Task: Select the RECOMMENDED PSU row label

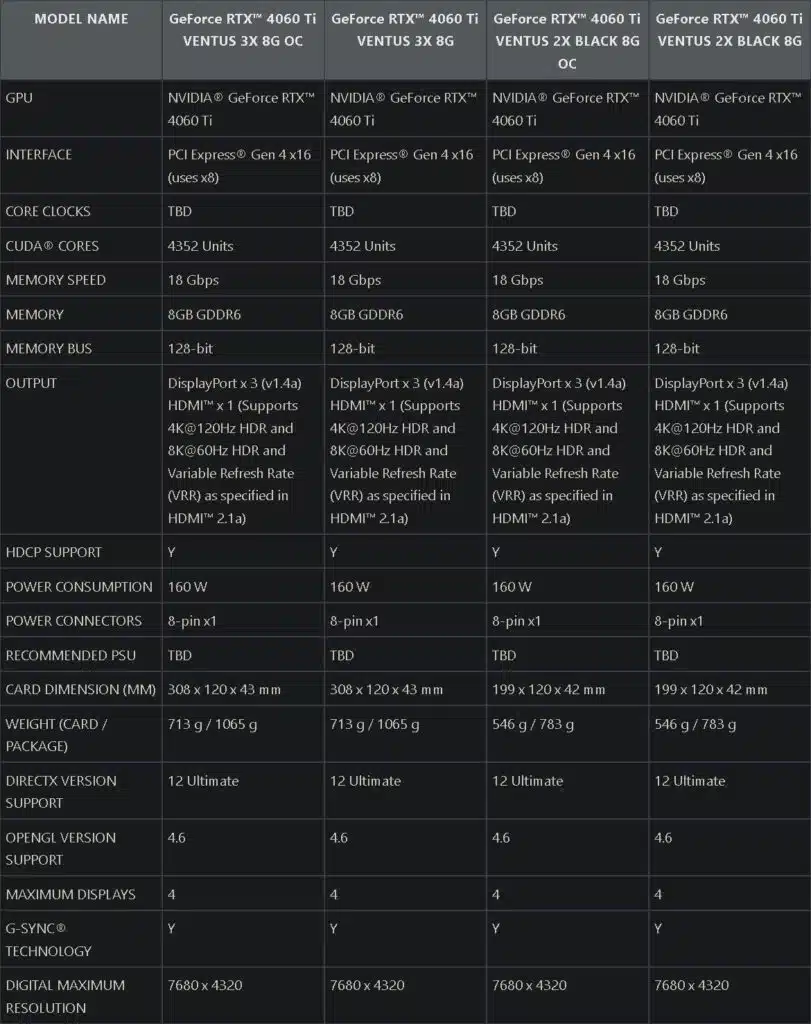Action: tap(70, 656)
